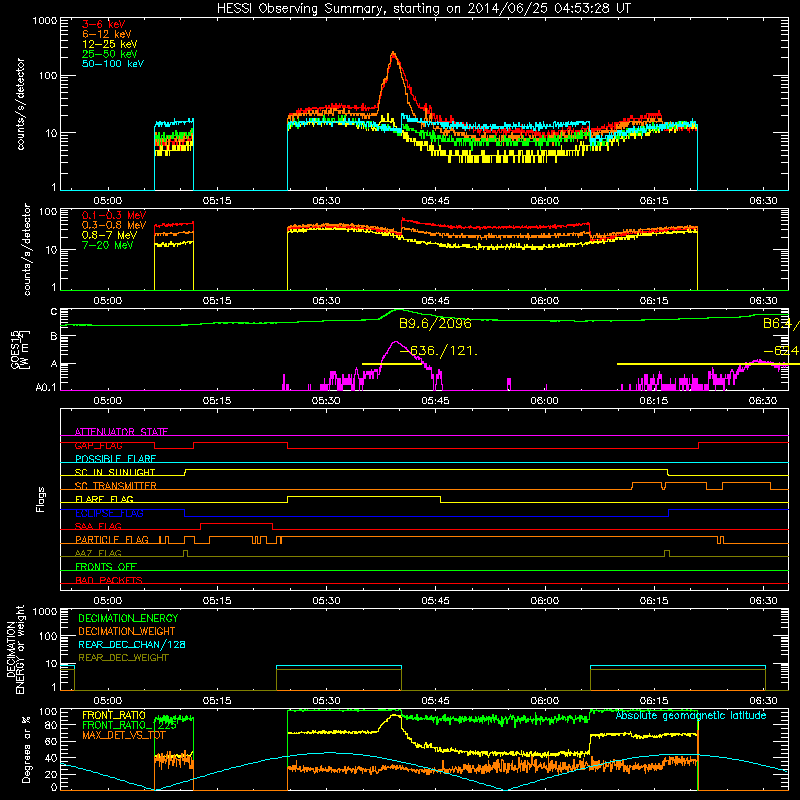This screenshot has width=800, height=800.
Task: Click the BAD_PACKETS flag label
Action: (109, 580)
